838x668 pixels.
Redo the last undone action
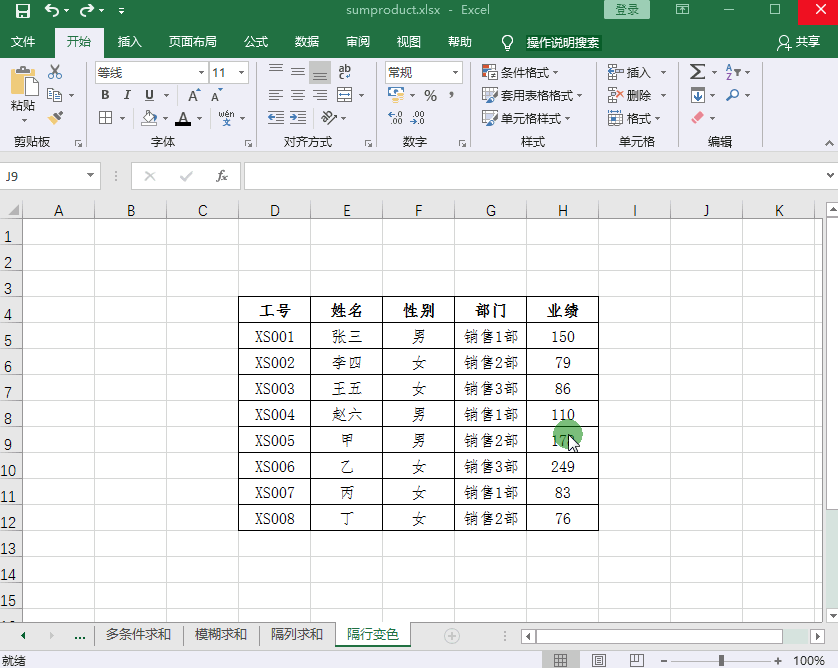[x=87, y=10]
